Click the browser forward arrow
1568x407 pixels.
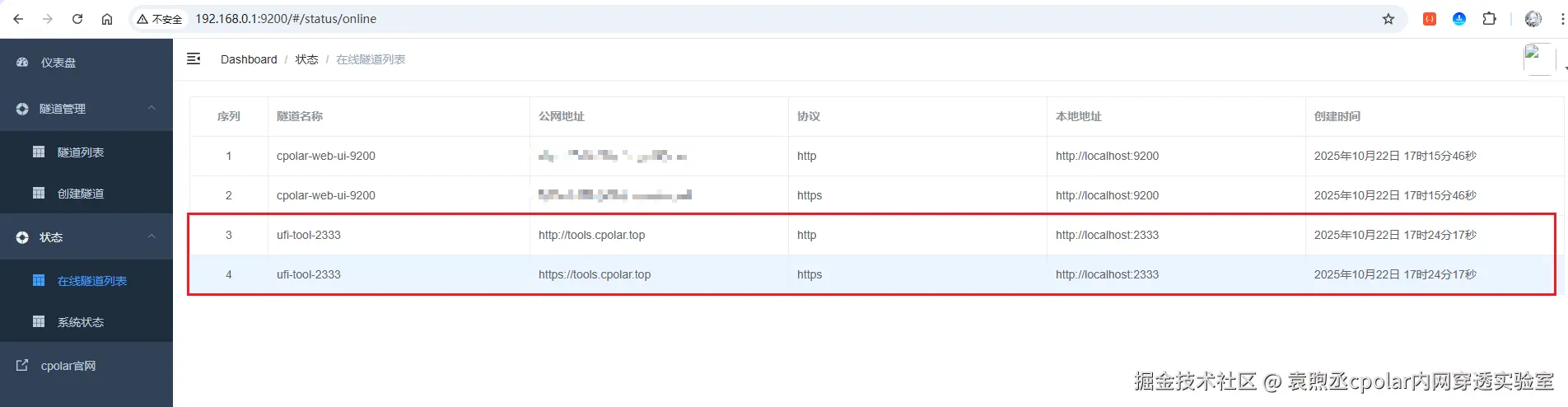coord(48,19)
